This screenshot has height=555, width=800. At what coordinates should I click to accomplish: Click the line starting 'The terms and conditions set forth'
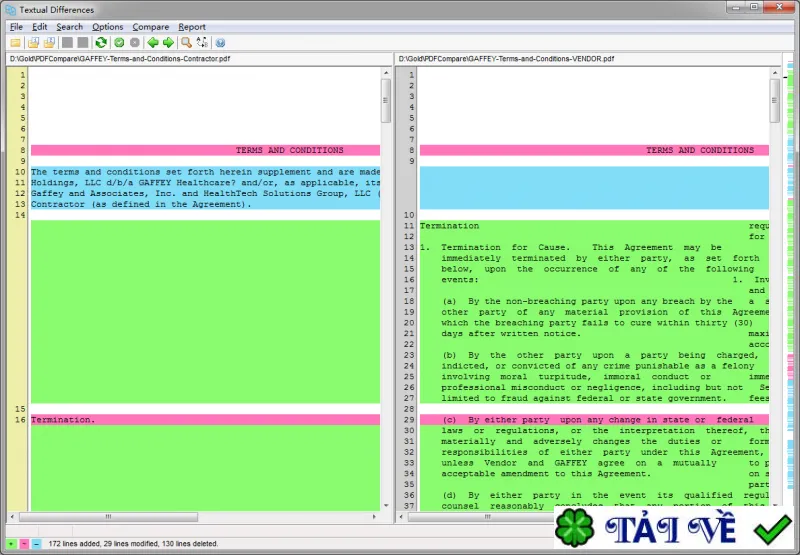coord(205,172)
